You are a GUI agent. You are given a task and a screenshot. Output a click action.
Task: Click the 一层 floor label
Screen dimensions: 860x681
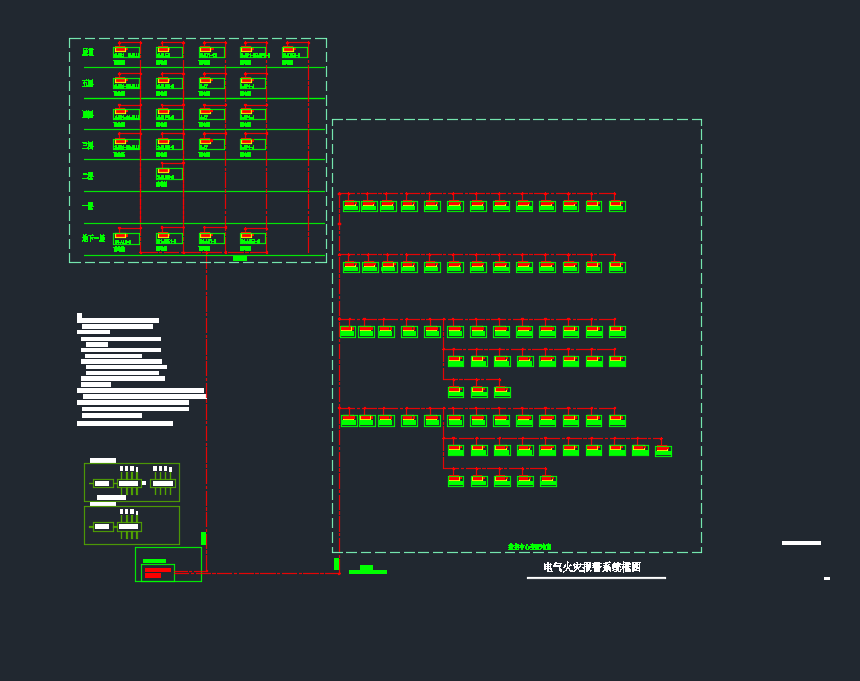point(88,206)
